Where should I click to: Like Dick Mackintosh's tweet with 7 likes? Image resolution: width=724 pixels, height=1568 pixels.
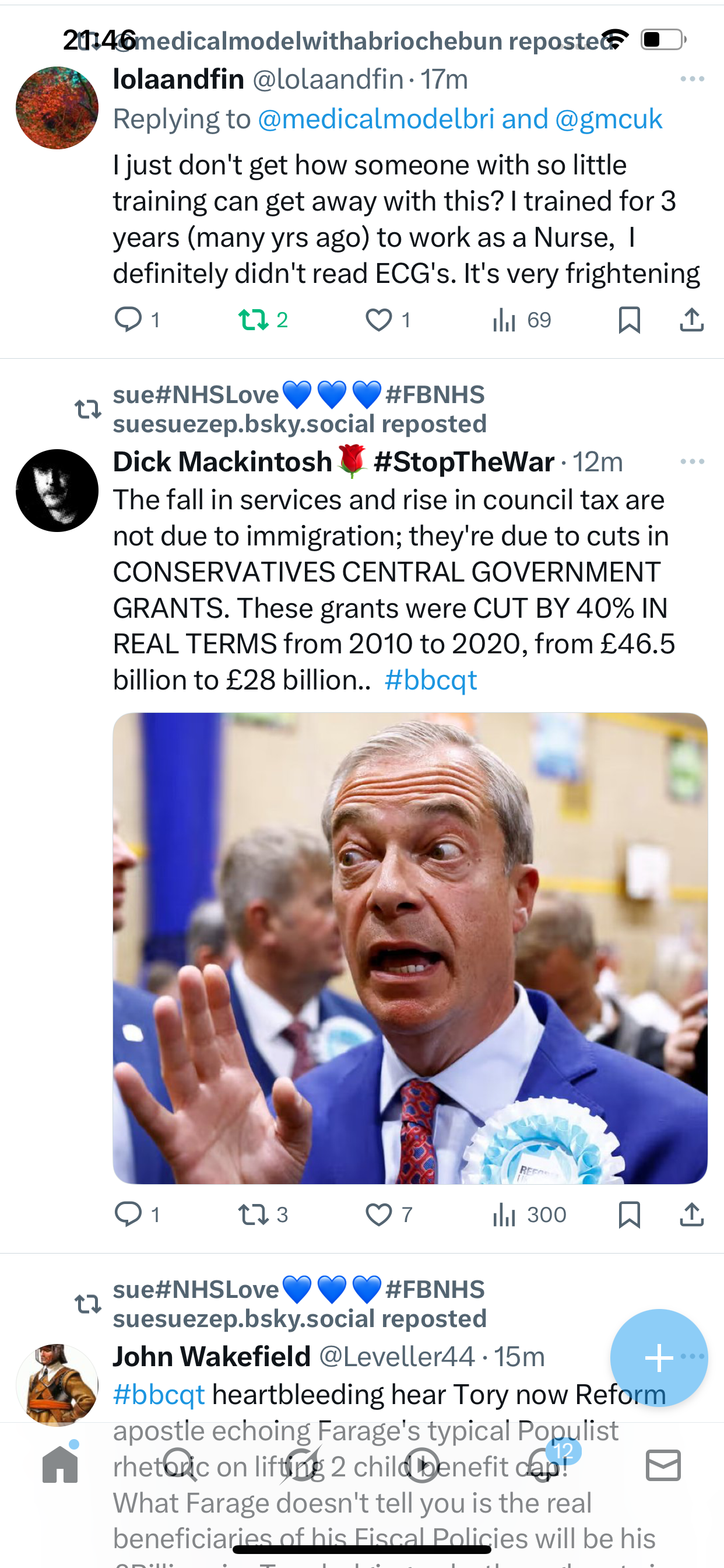click(378, 1214)
